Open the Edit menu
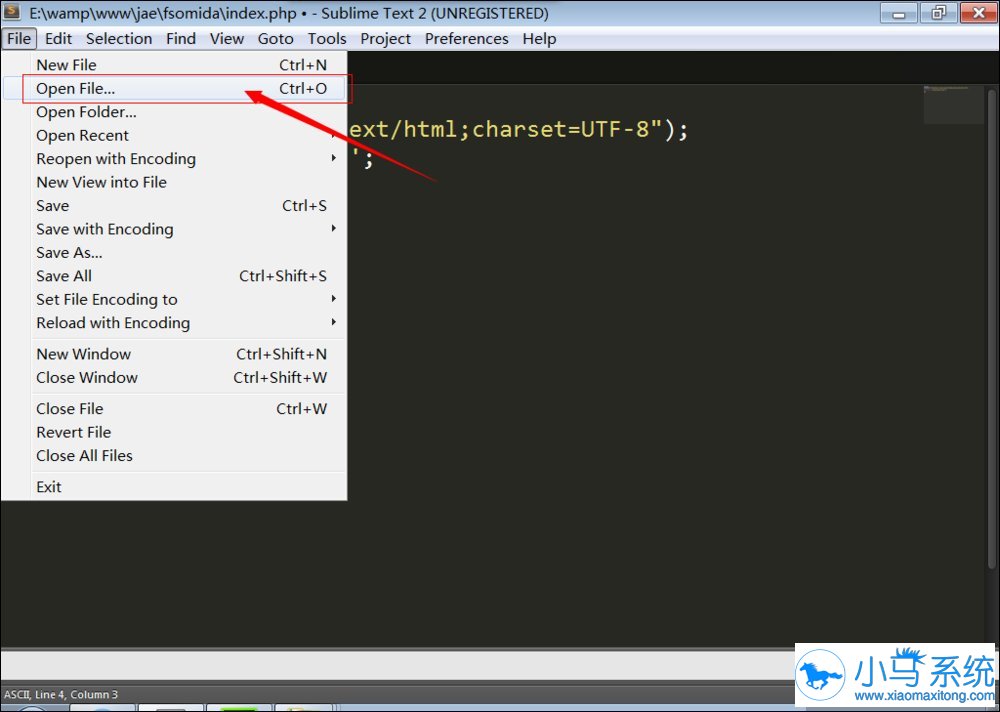This screenshot has height=712, width=1000. [59, 39]
